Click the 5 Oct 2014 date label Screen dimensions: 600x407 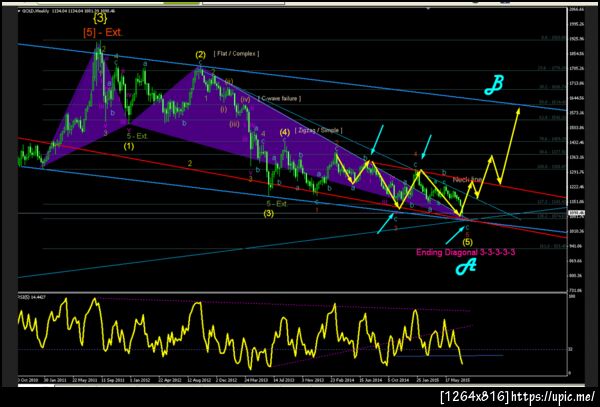click(x=399, y=380)
